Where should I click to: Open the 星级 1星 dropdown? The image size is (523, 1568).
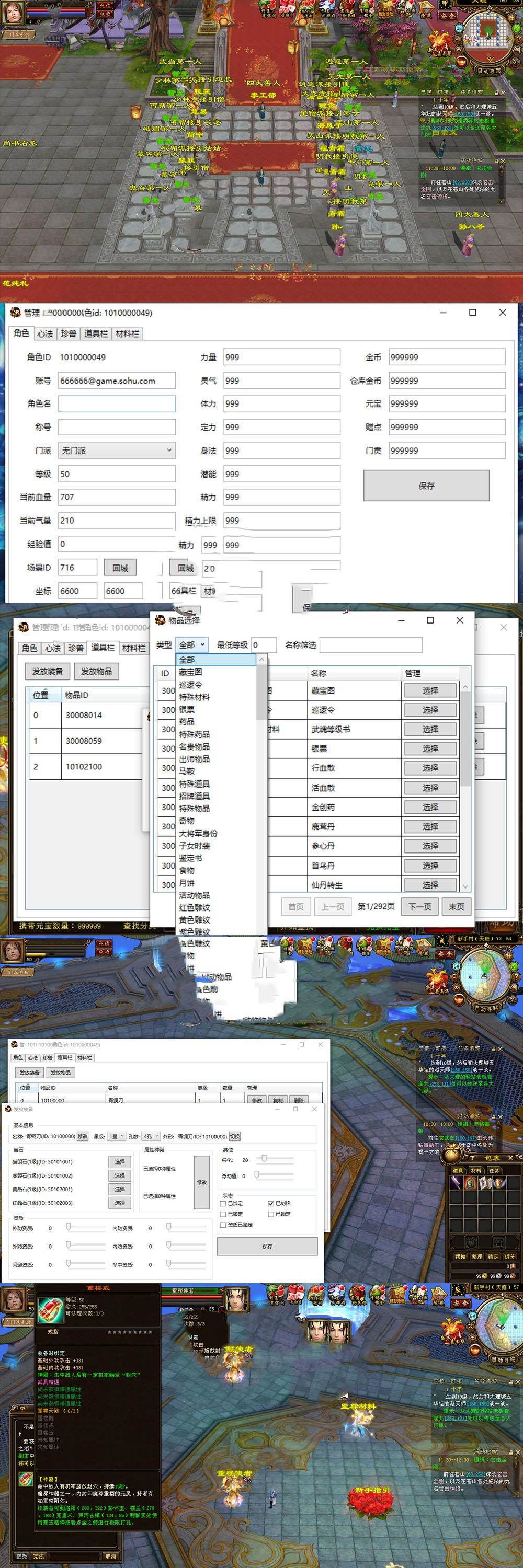[116, 1136]
